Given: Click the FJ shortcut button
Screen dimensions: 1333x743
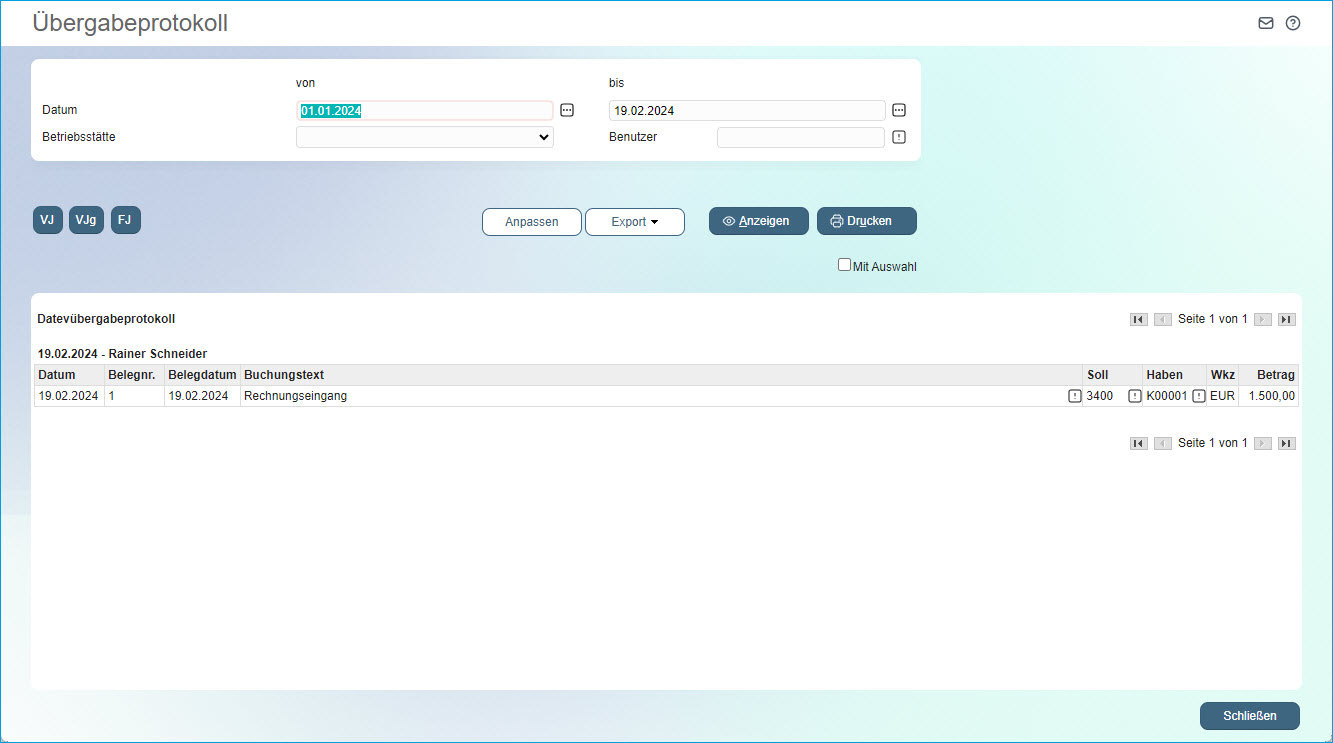Looking at the screenshot, I should (x=125, y=220).
